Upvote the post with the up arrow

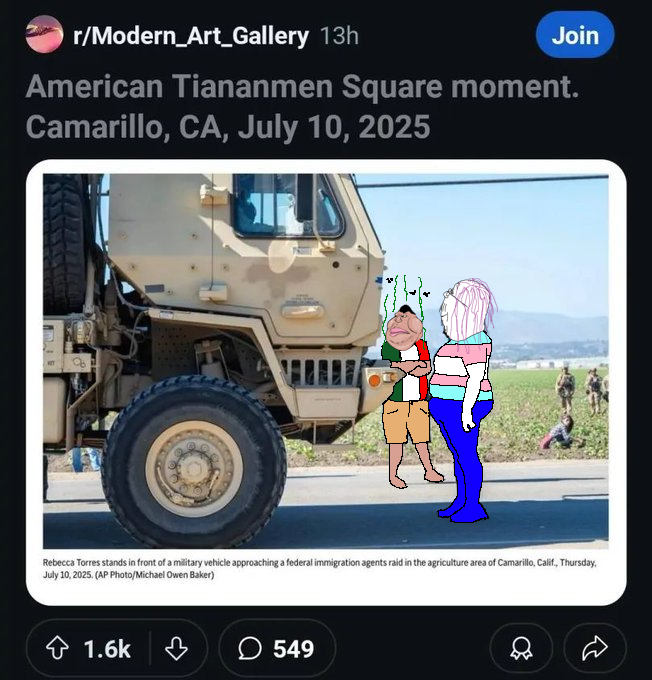[57, 648]
